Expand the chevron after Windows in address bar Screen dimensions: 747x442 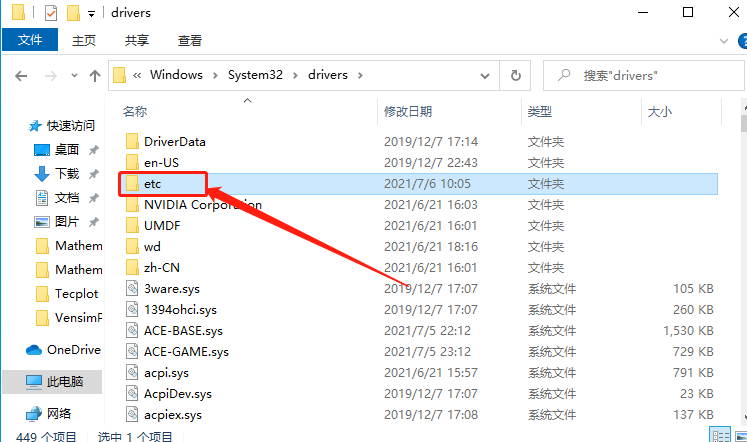tap(215, 75)
